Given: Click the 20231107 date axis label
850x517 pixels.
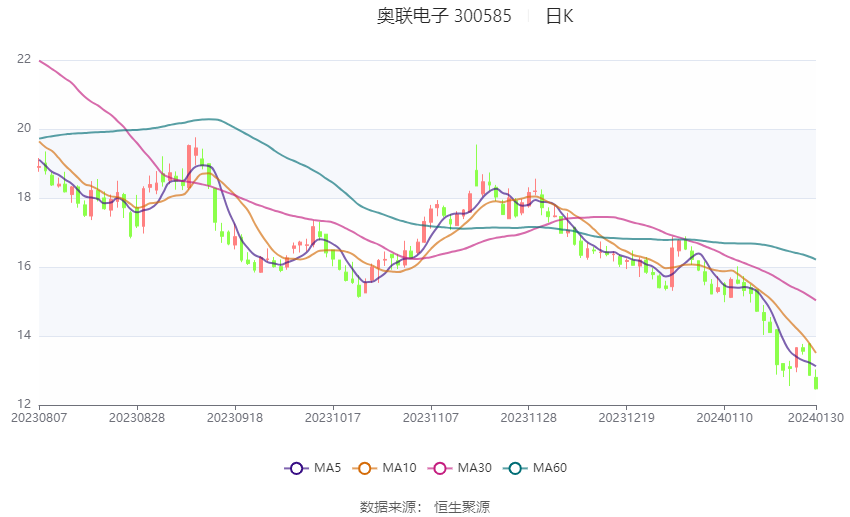Looking at the screenshot, I should pyautogui.click(x=431, y=418).
